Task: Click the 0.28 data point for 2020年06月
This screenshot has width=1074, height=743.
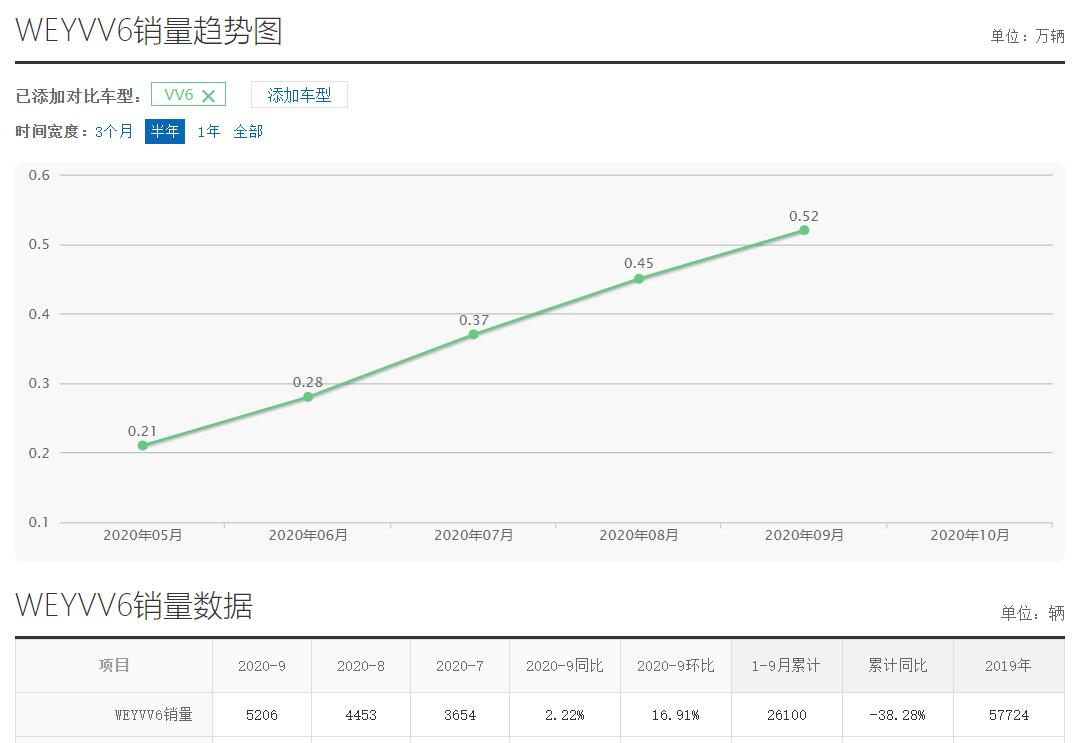Action: 308,397
